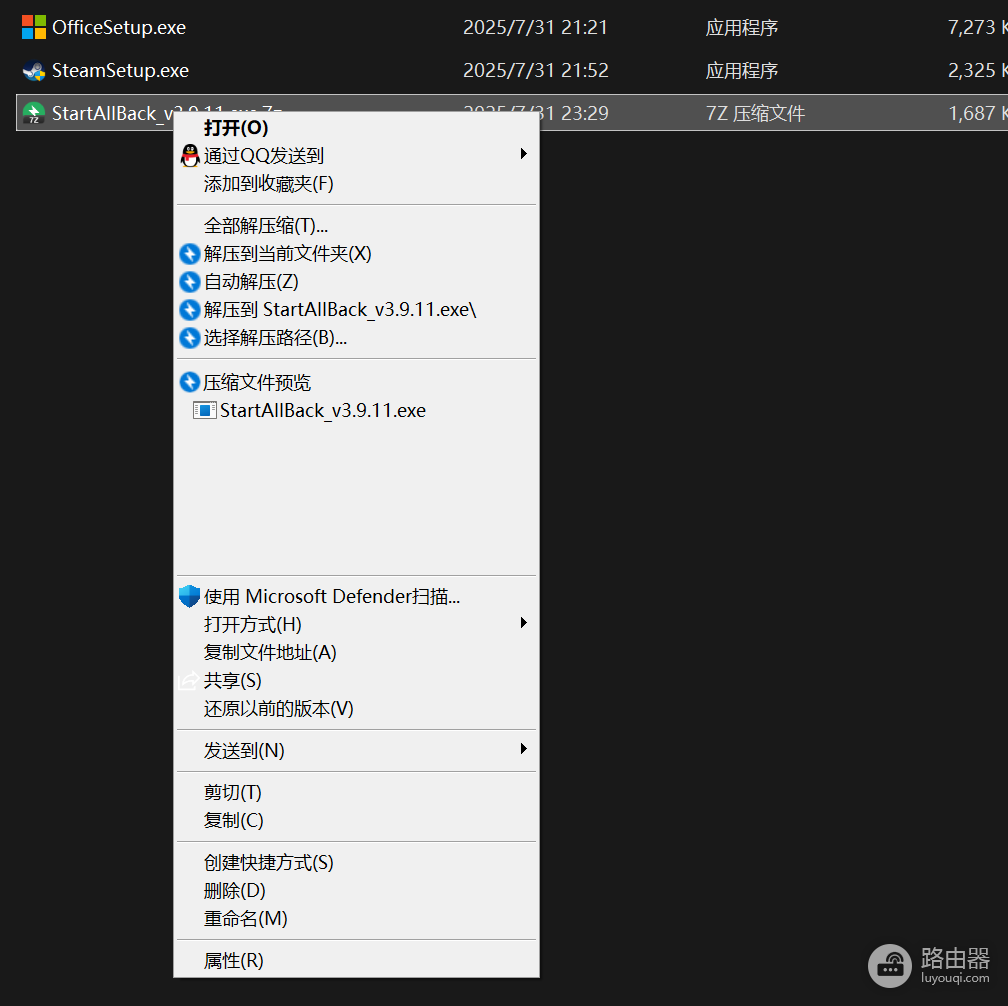Click size value 7,273

pyautogui.click(x=971, y=27)
